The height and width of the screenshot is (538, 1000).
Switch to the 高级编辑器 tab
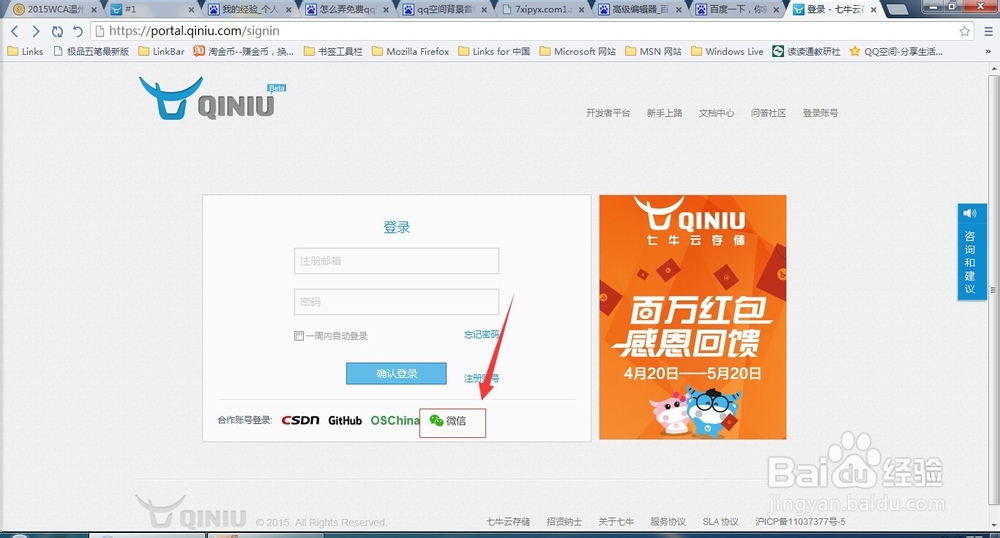640,10
